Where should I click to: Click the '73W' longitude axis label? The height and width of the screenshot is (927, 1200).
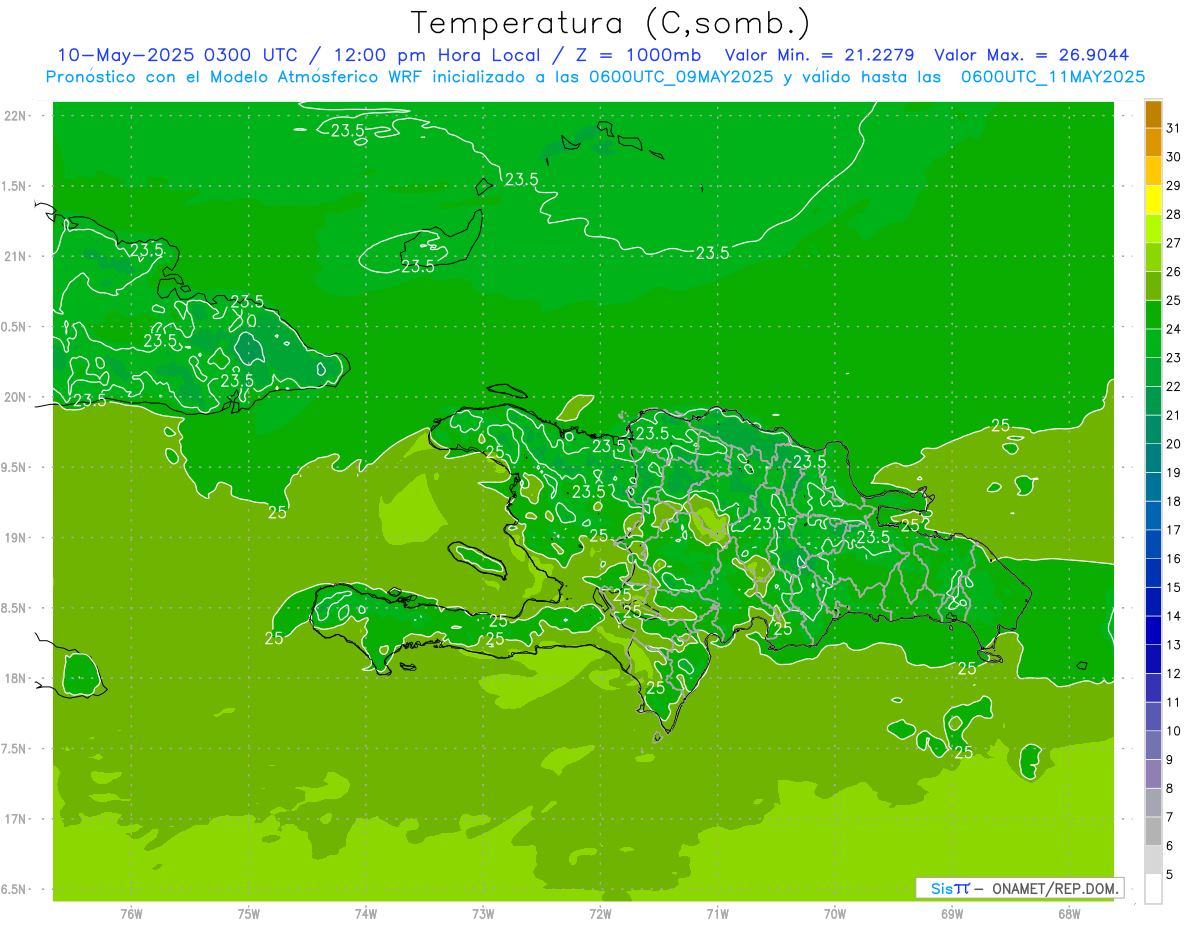(x=483, y=914)
